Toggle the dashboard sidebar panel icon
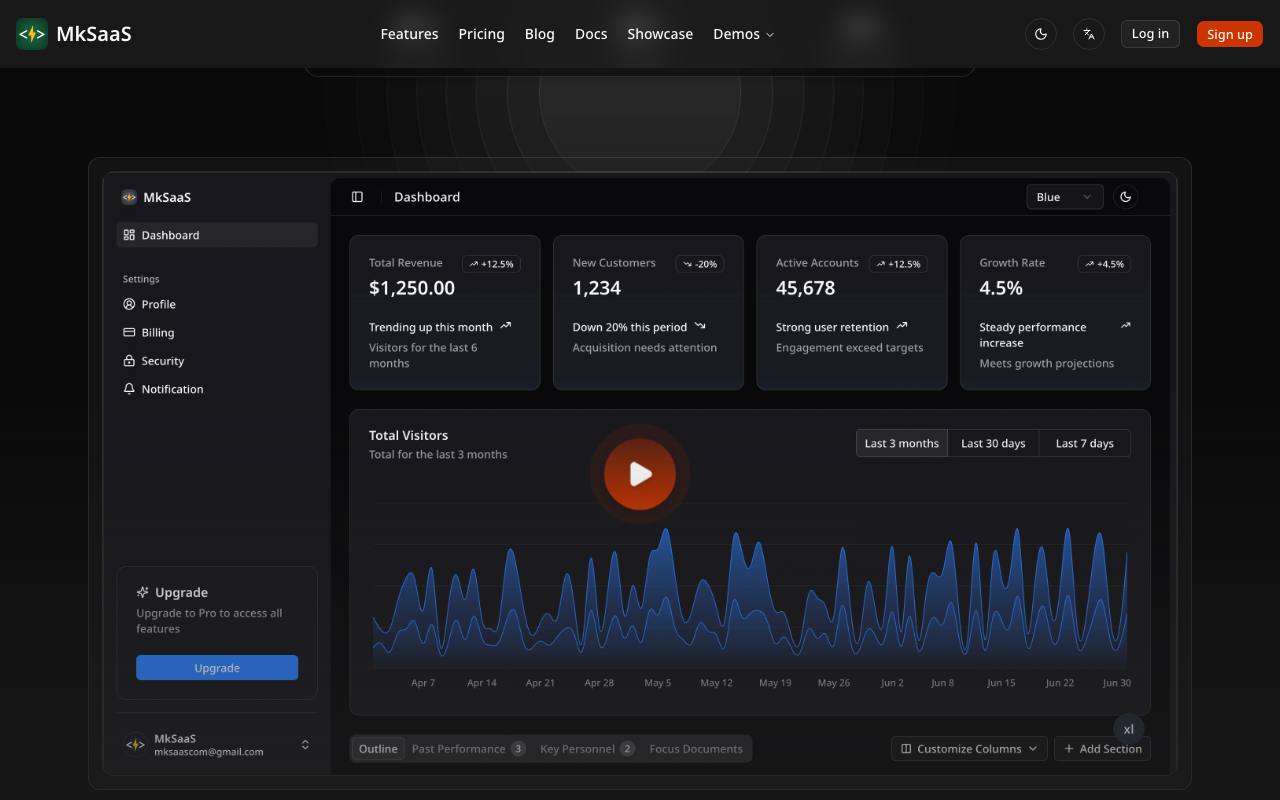 point(357,197)
